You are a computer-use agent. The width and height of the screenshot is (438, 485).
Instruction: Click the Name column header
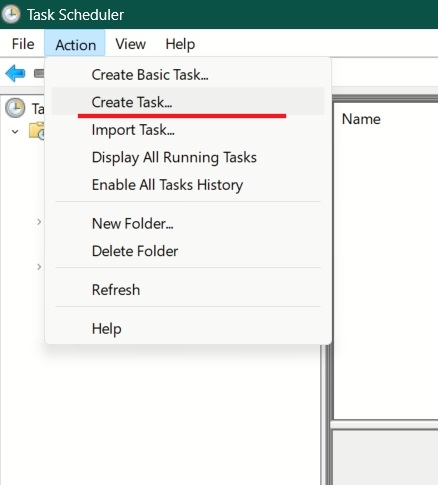coord(361,119)
